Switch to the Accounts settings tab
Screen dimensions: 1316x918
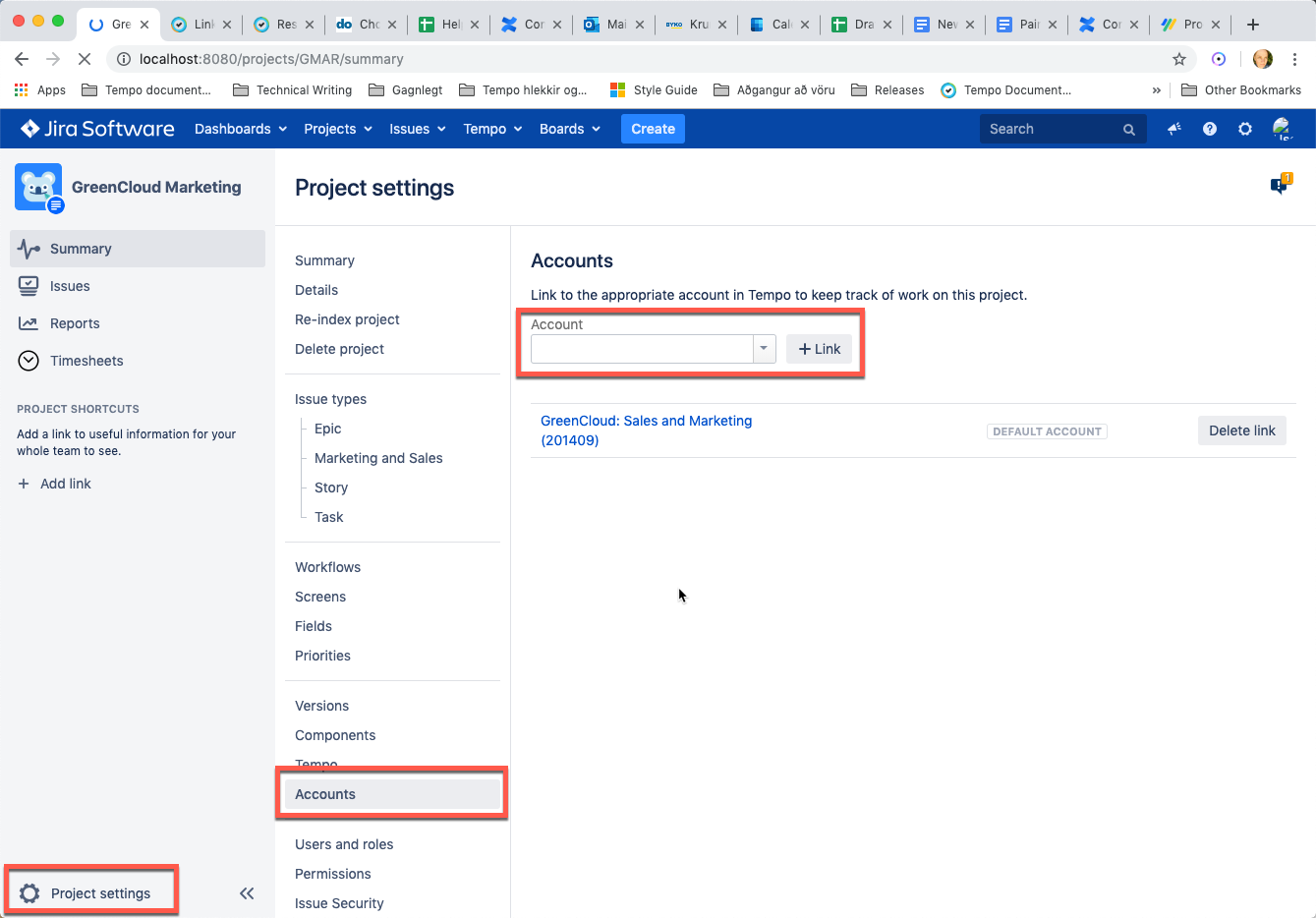pyautogui.click(x=324, y=794)
